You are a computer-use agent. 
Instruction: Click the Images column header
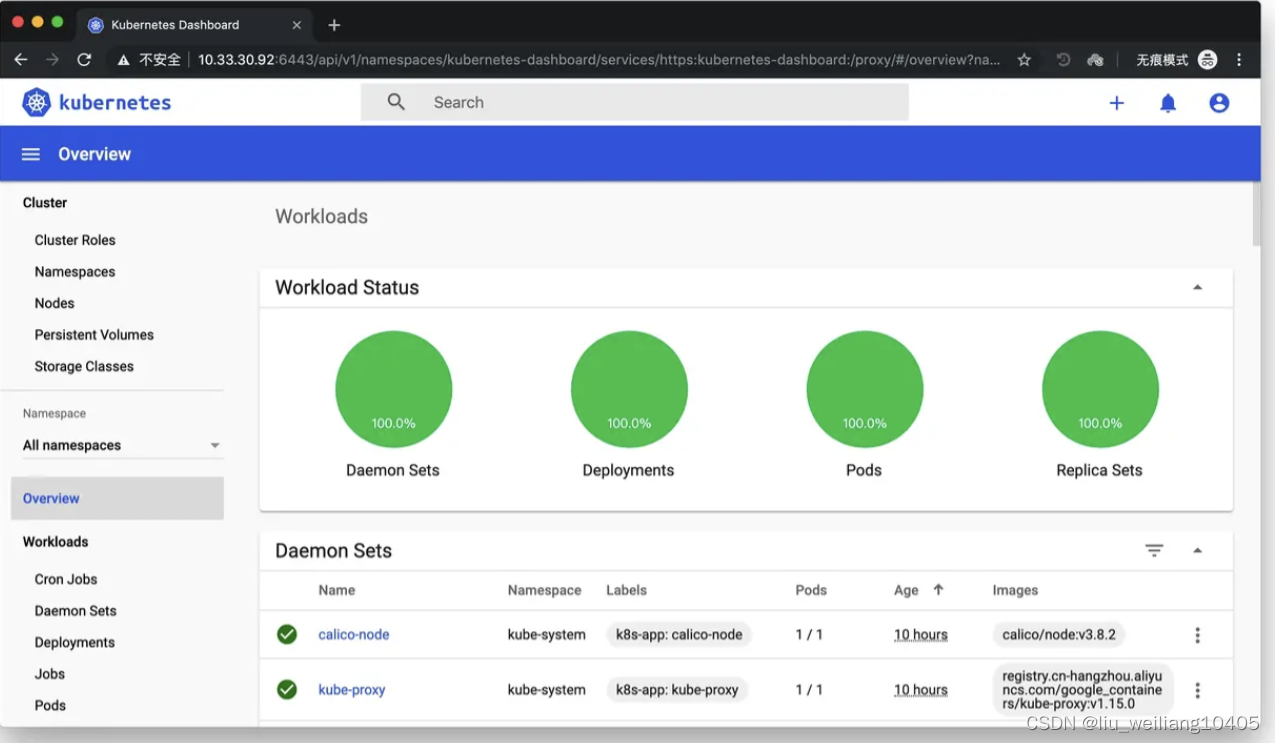point(1015,590)
